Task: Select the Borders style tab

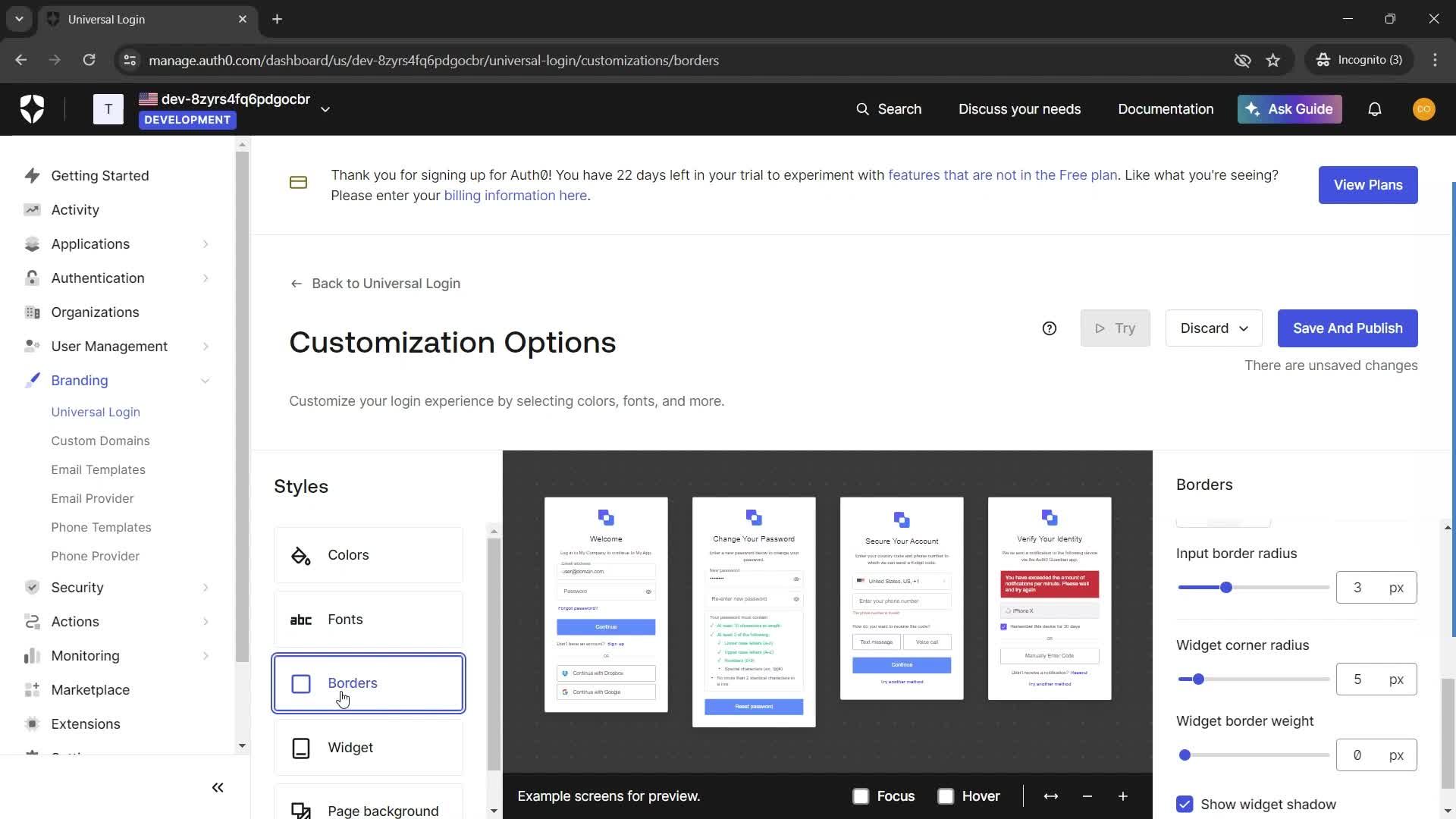Action: click(369, 683)
